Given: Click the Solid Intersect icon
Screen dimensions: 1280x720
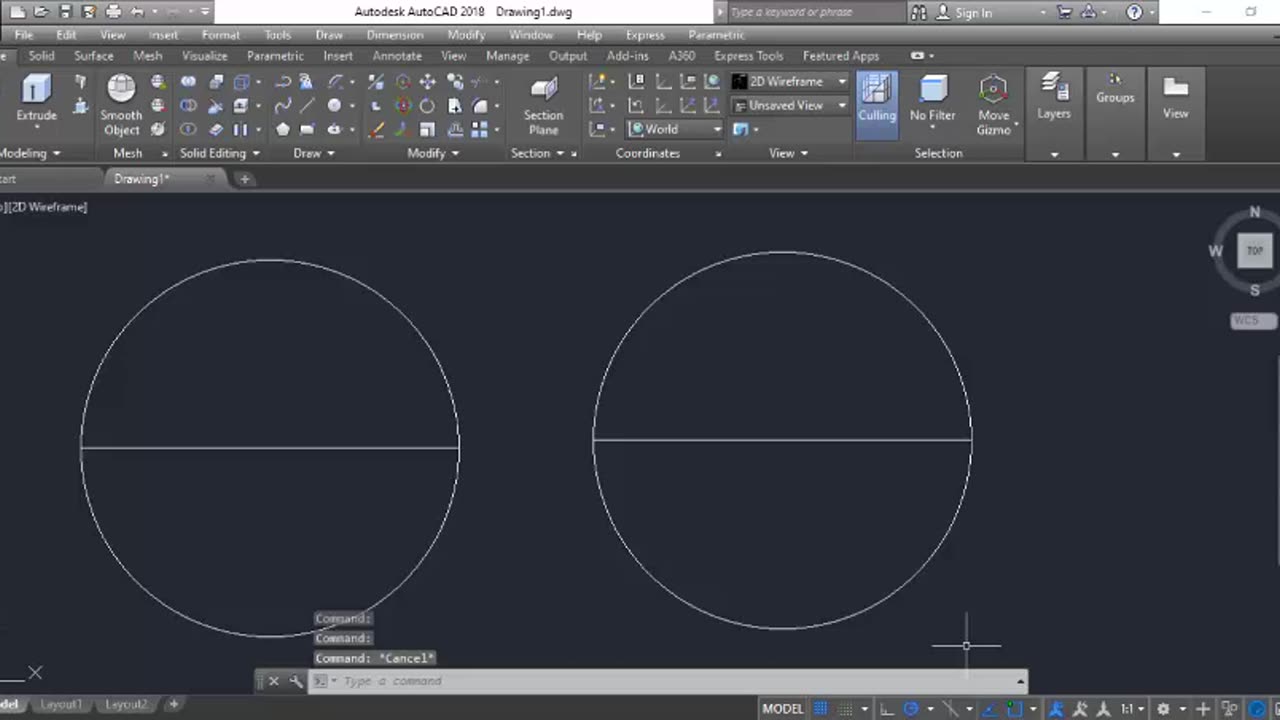Looking at the screenshot, I should 188,130.
